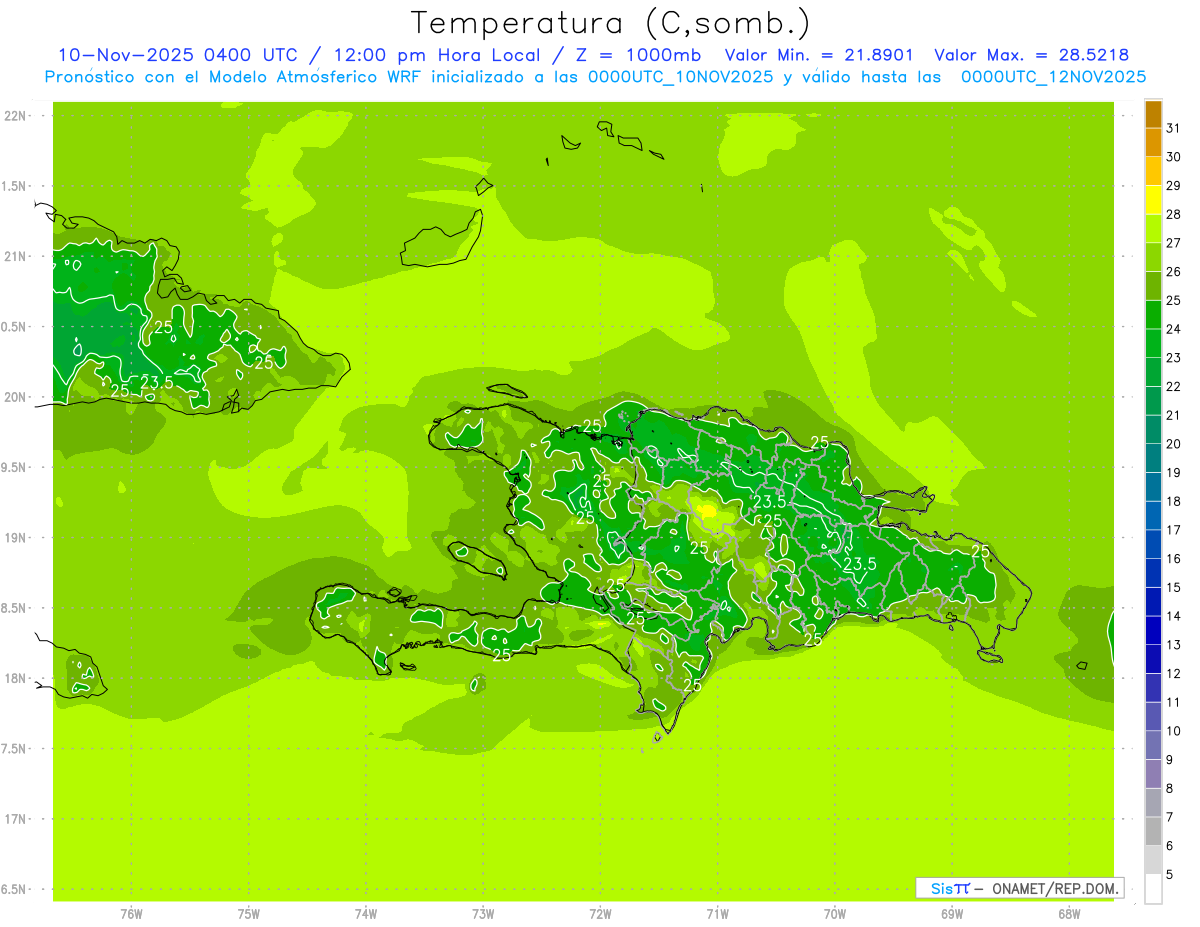Pick the yellow swatch between 28 and 29
1200x927 pixels.
tap(1153, 200)
